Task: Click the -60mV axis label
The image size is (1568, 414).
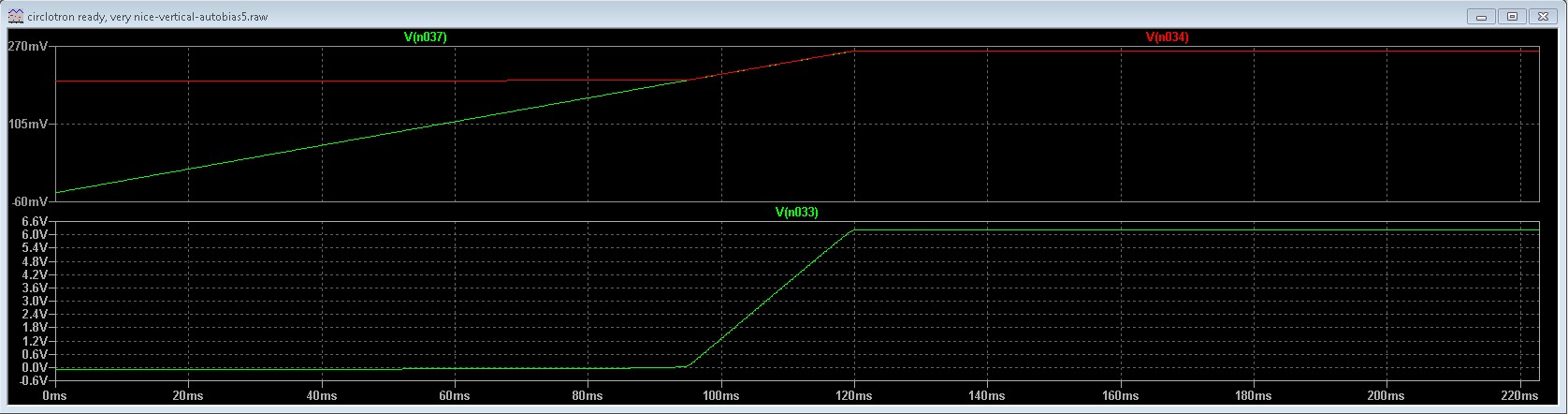Action: click(31, 201)
